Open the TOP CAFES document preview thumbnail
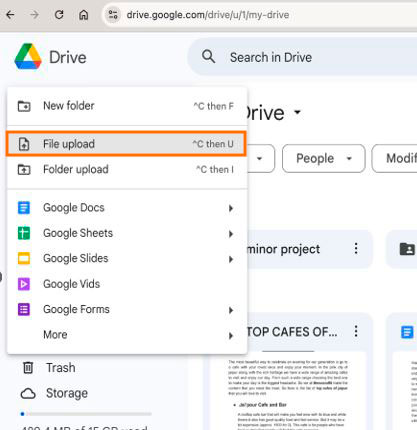 pos(288,390)
